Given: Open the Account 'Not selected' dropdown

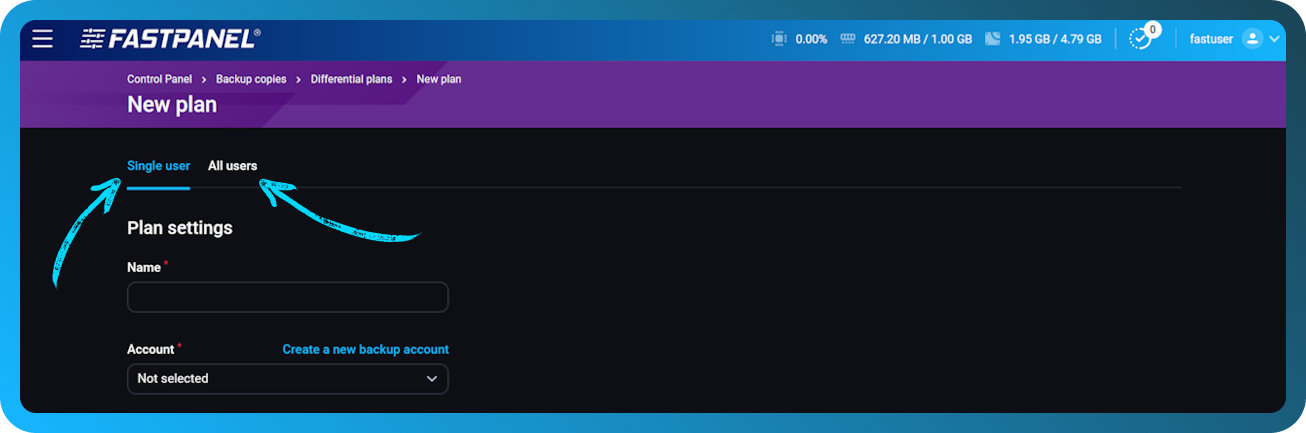Looking at the screenshot, I should [287, 379].
